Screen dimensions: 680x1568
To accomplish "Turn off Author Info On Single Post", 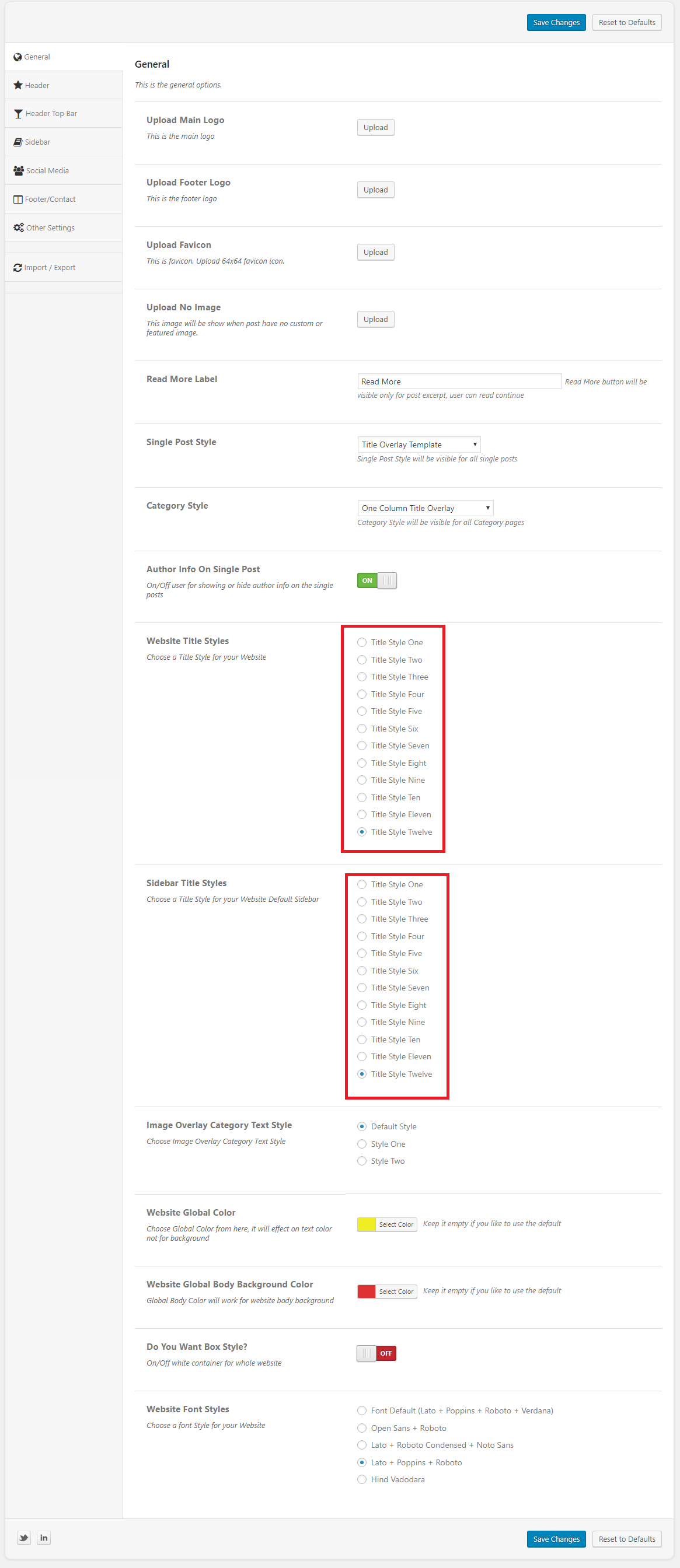I will 376,580.
